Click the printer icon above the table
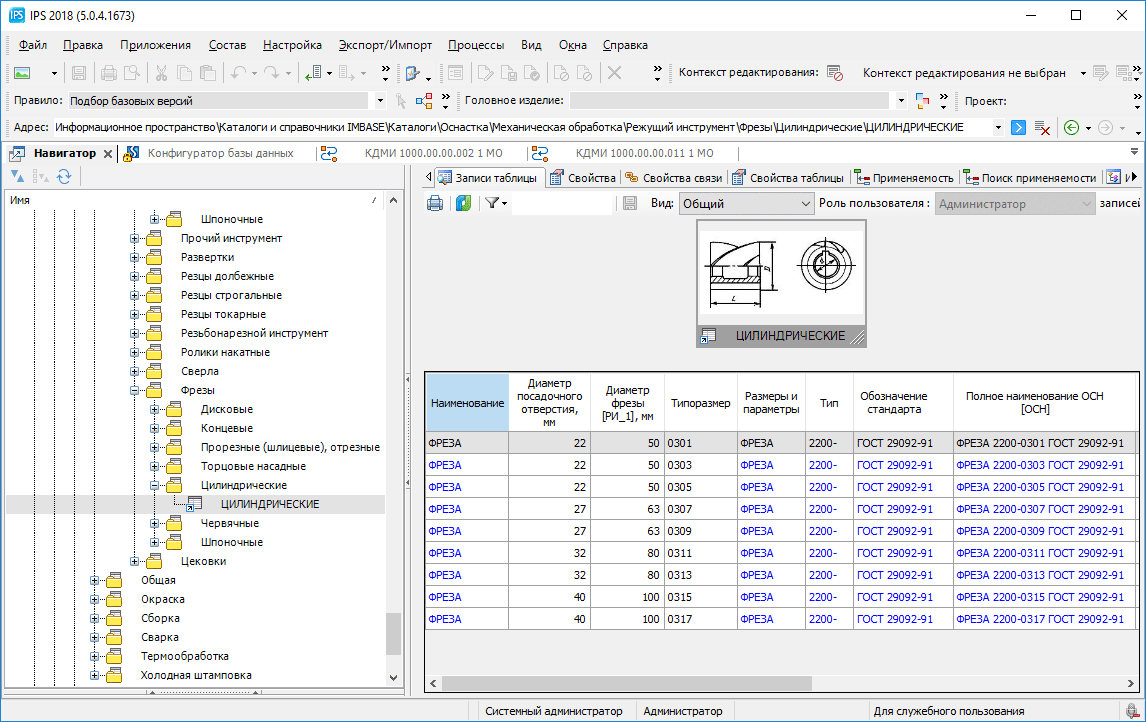Viewport: 1146px width, 722px height. coord(435,204)
